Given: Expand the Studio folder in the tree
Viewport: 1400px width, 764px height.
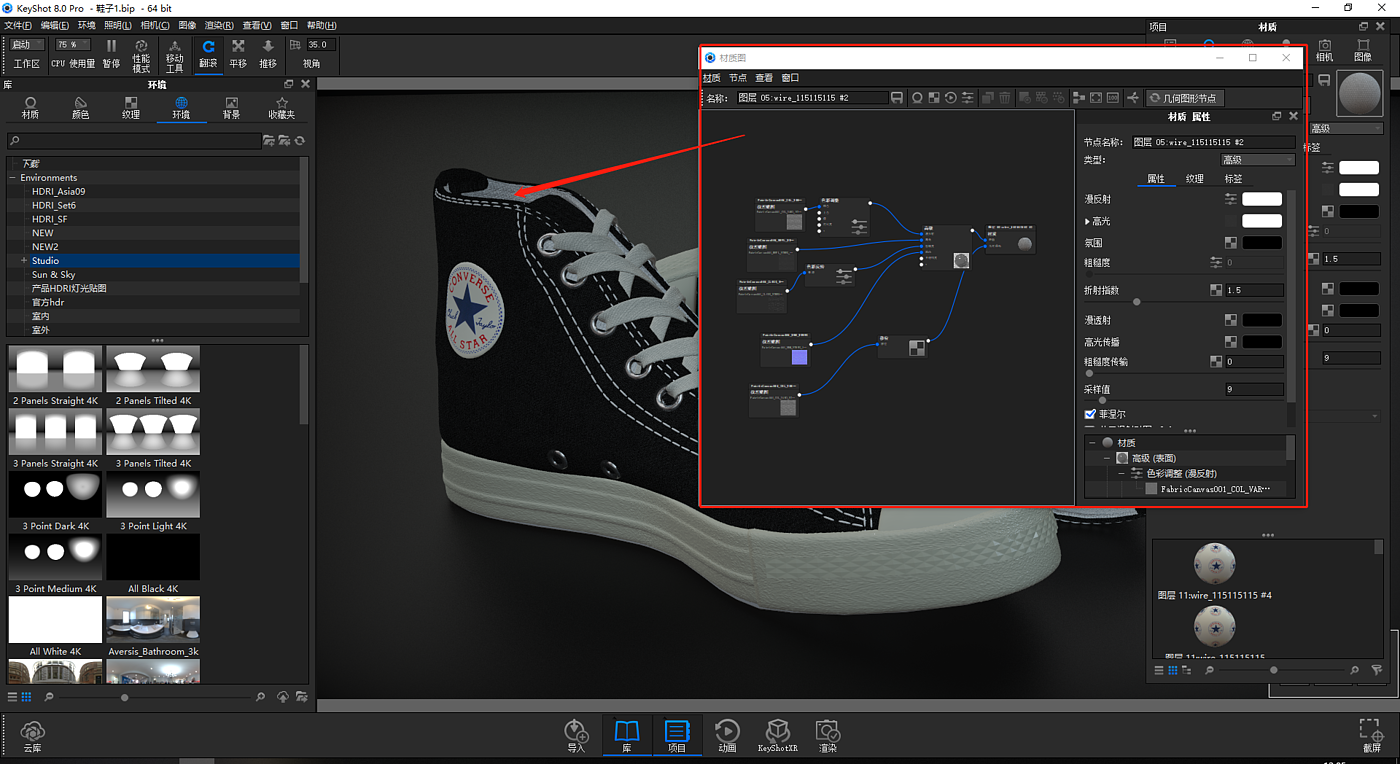Looking at the screenshot, I should point(23,261).
